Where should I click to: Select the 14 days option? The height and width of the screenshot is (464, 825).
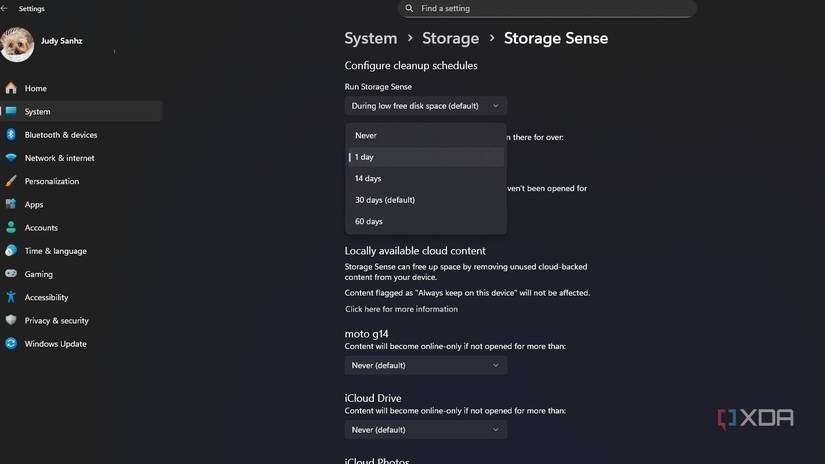click(368, 178)
